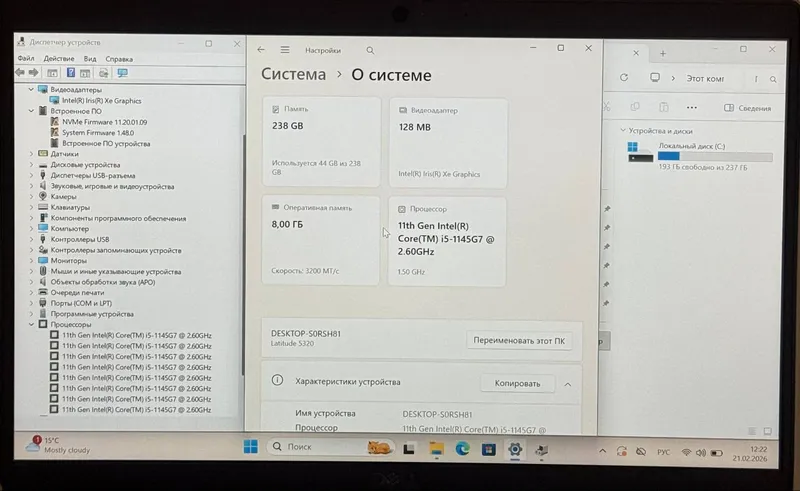The width and height of the screenshot is (800, 491).
Task: Expand Порты (COM и LPT) node
Action: (x=31, y=303)
